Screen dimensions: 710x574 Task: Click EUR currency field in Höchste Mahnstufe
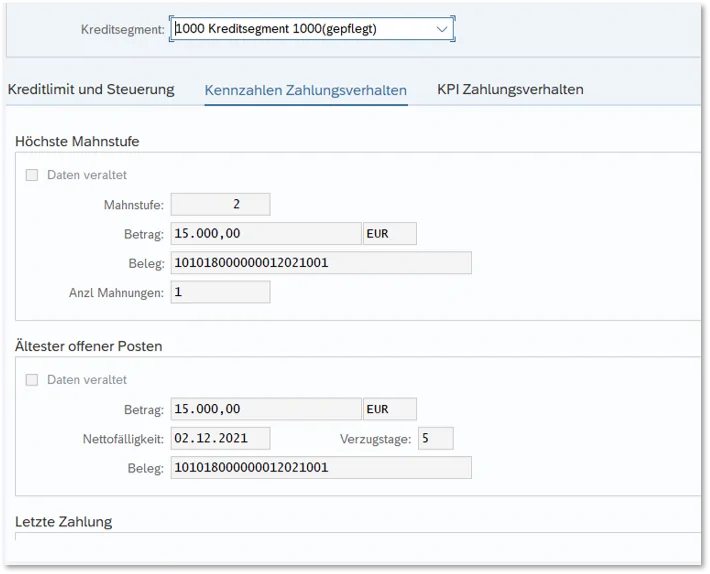click(x=389, y=234)
